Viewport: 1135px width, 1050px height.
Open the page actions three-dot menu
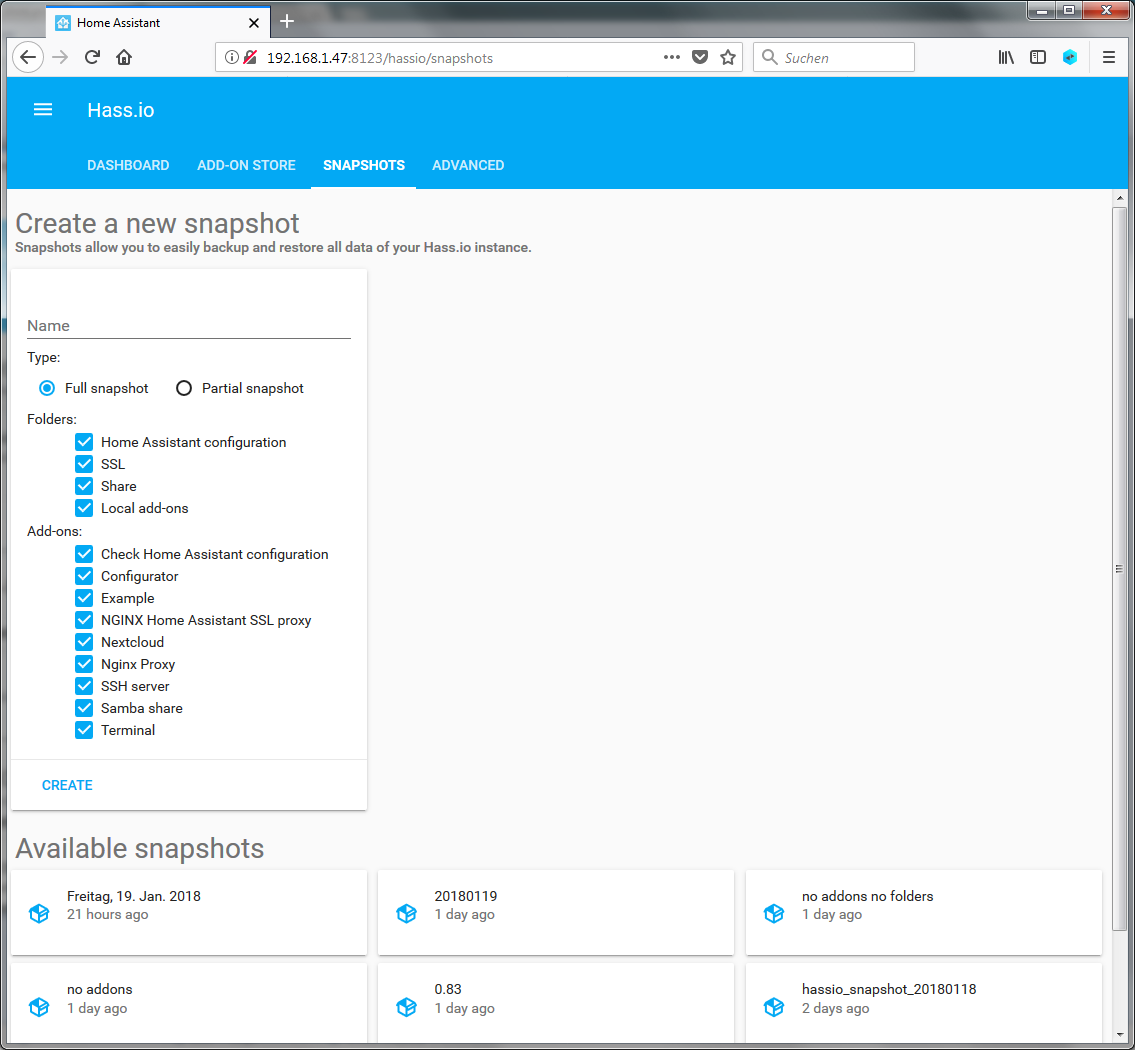click(x=672, y=57)
